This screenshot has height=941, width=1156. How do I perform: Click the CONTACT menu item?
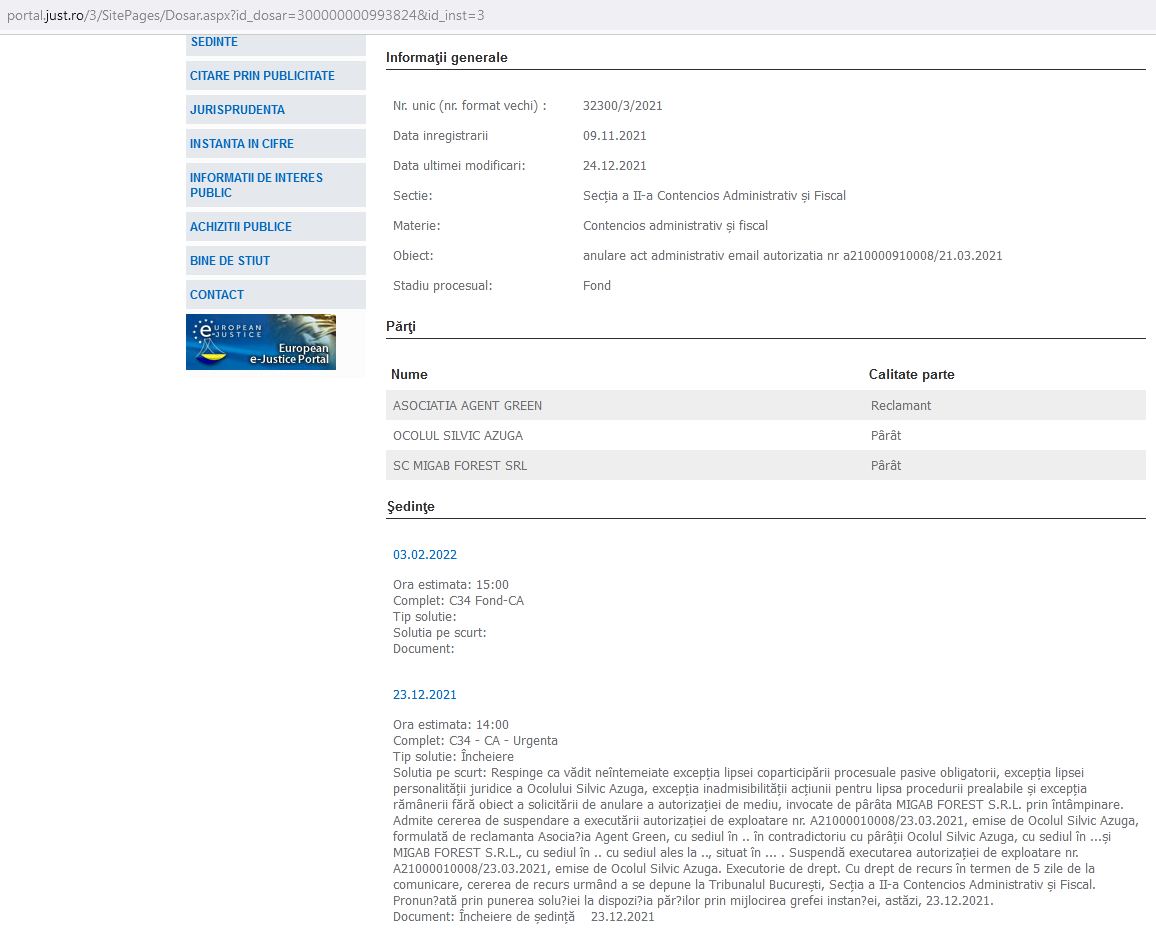coord(217,295)
